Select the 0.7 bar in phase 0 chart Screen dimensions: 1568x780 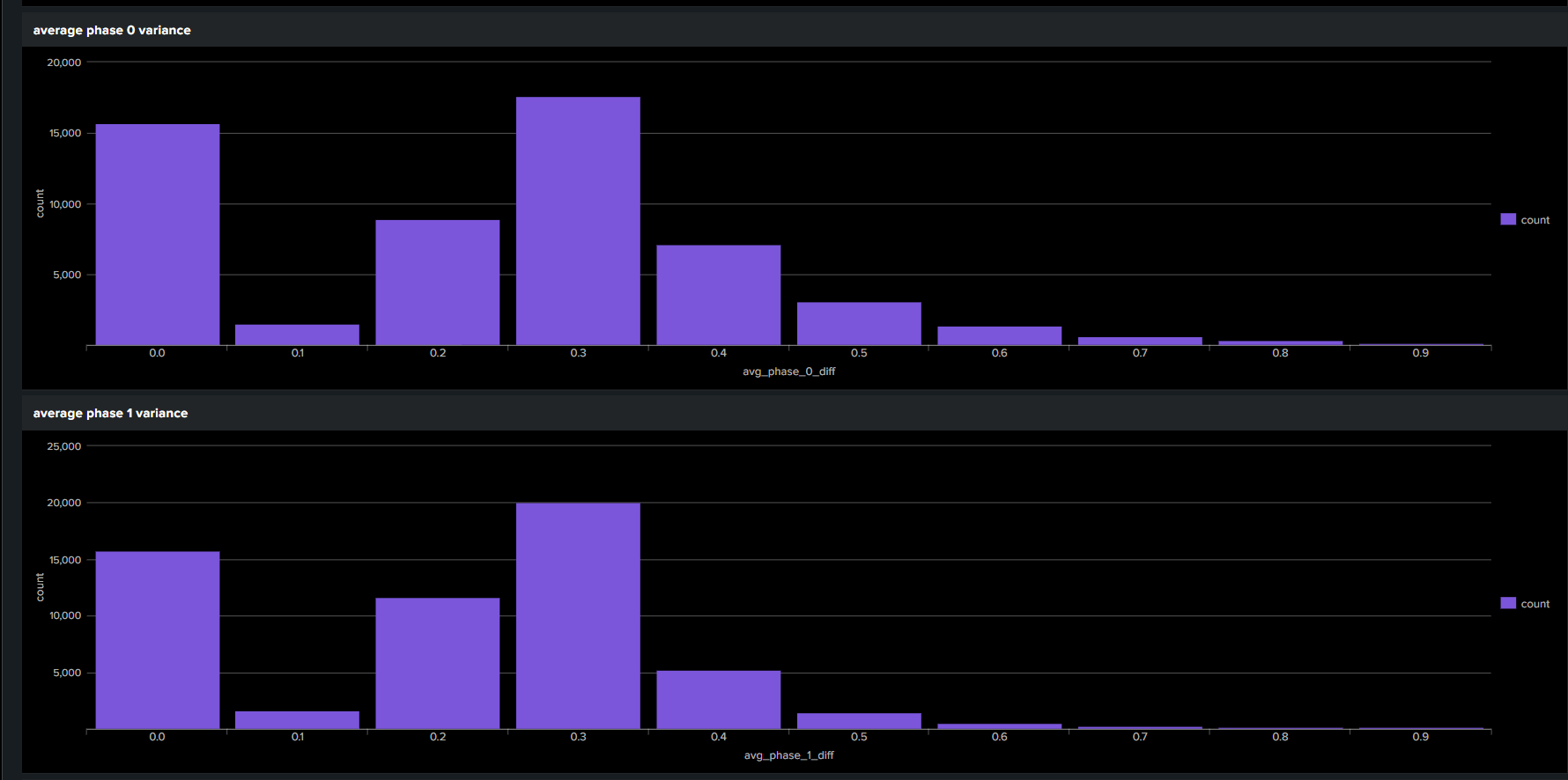click(1140, 342)
